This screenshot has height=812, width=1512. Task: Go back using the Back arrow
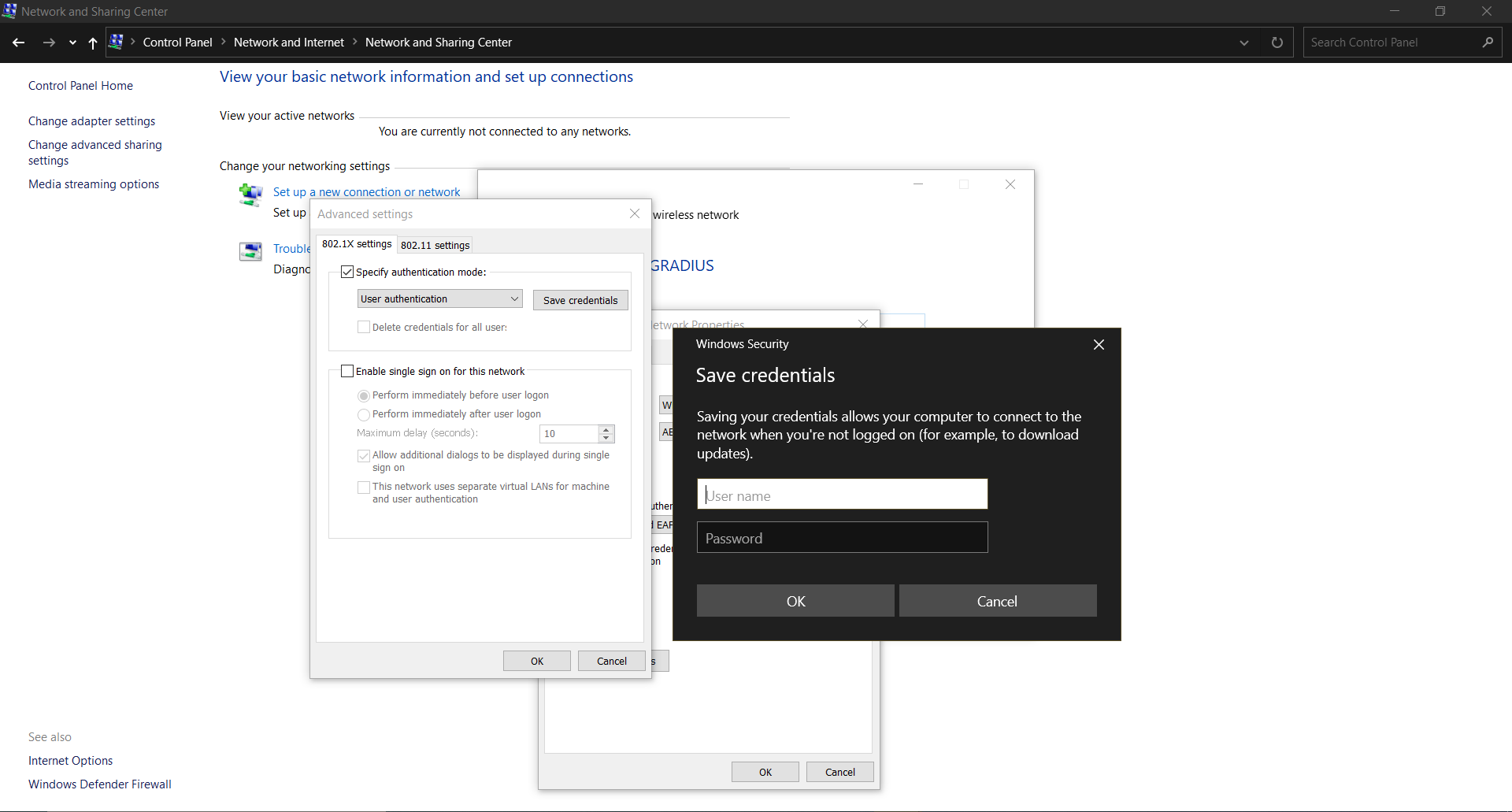tap(19, 43)
